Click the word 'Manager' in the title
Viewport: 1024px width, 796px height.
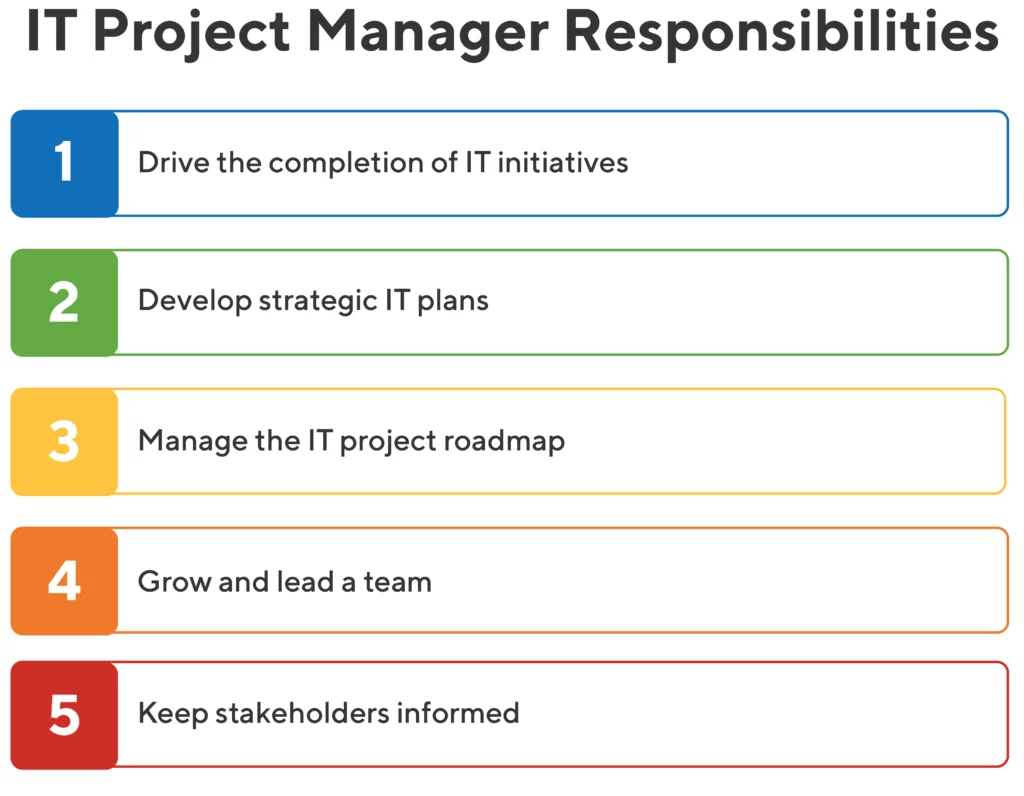tap(428, 33)
